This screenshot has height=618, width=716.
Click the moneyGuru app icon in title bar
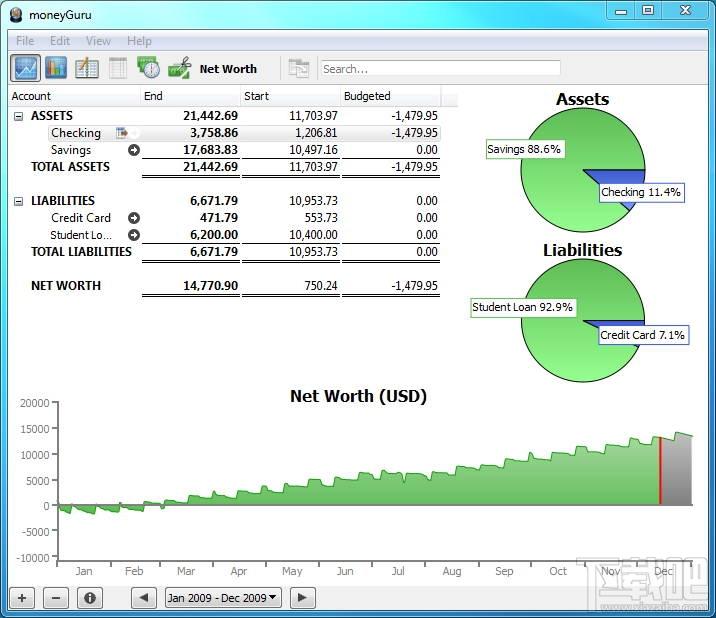pos(16,15)
